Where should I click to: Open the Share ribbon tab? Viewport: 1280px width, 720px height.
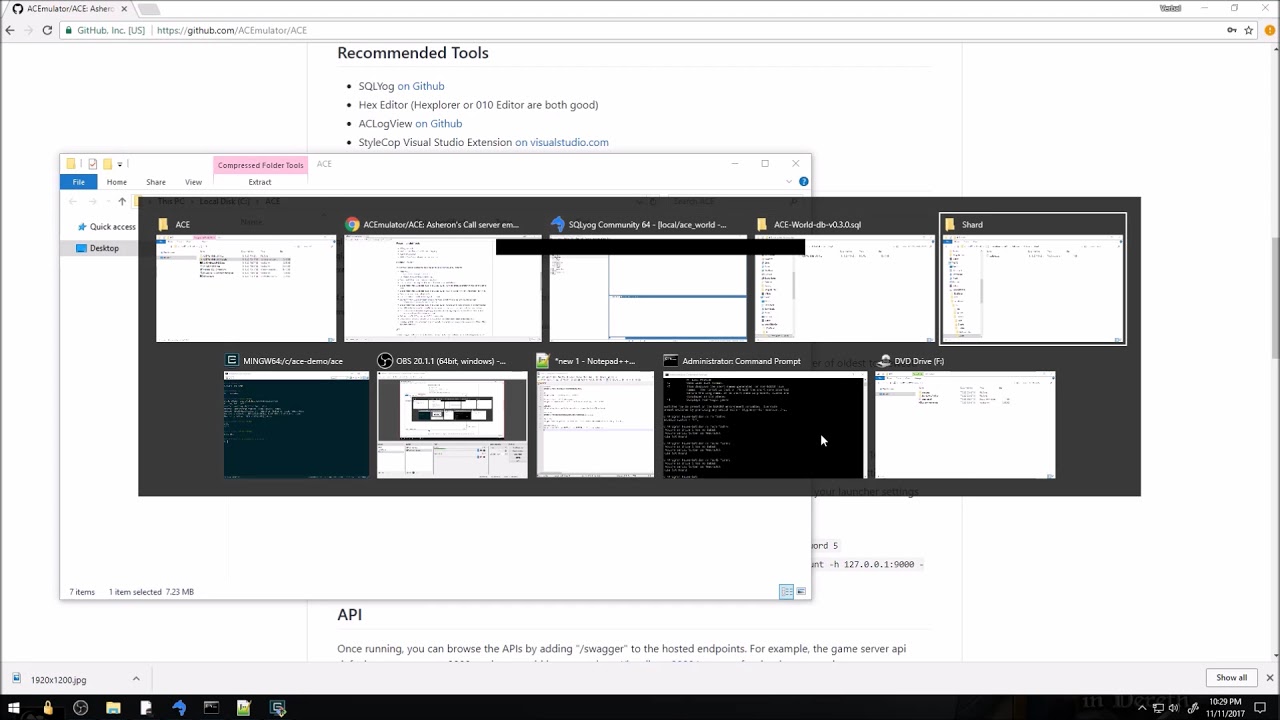coord(156,182)
